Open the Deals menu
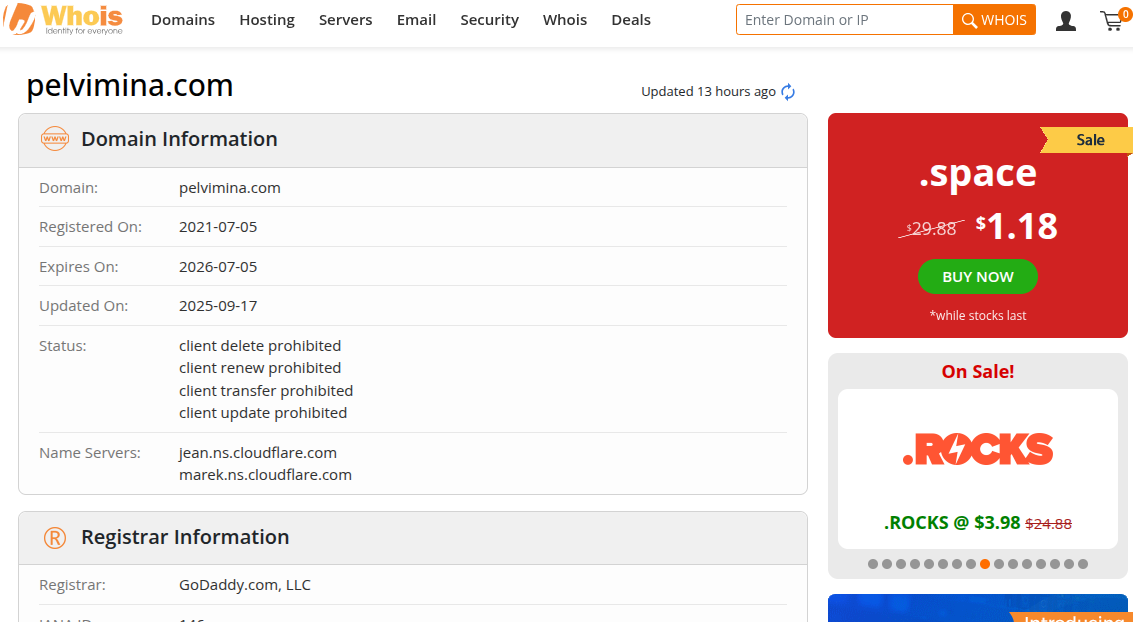The width and height of the screenshot is (1133, 622). click(x=631, y=20)
